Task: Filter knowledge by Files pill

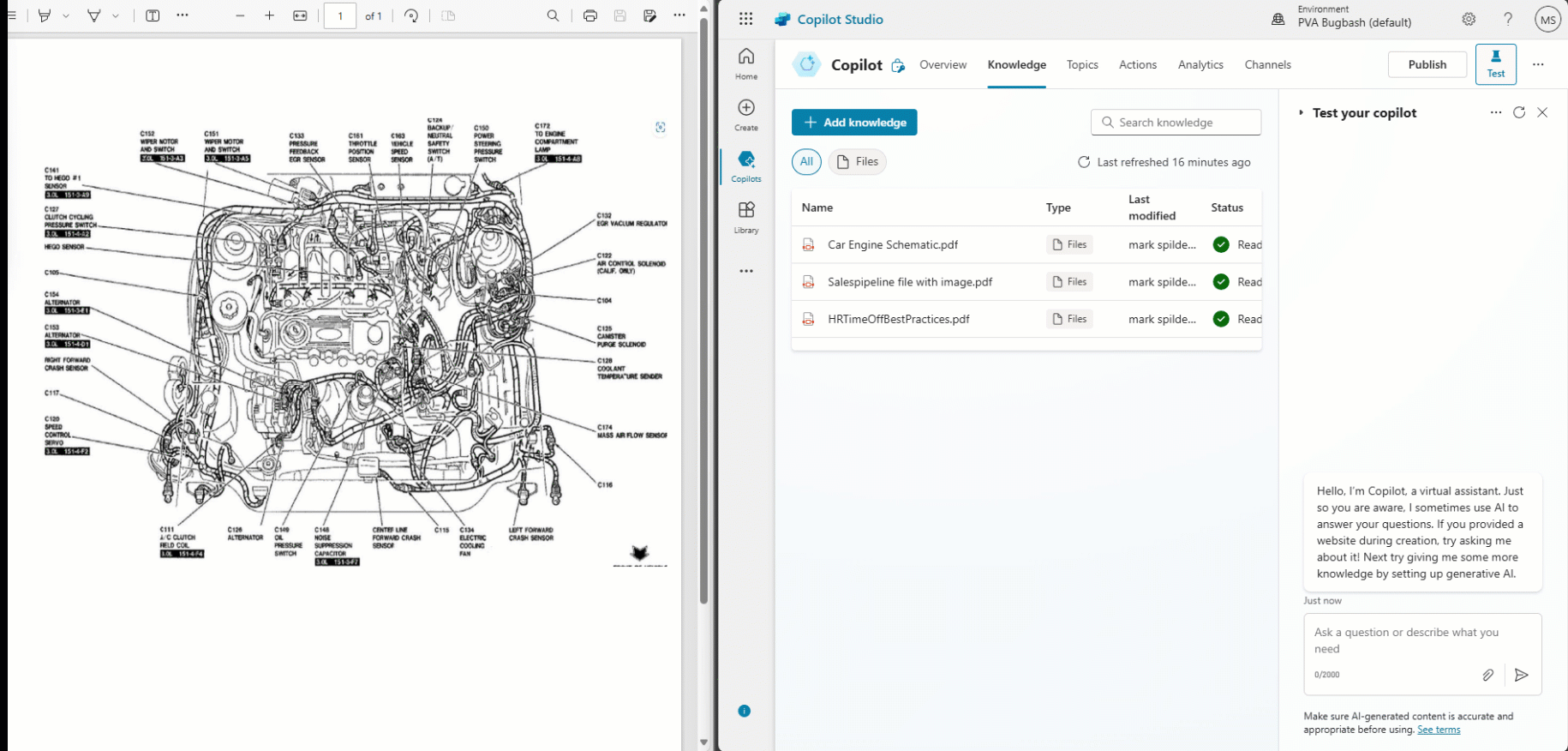Action: point(857,161)
